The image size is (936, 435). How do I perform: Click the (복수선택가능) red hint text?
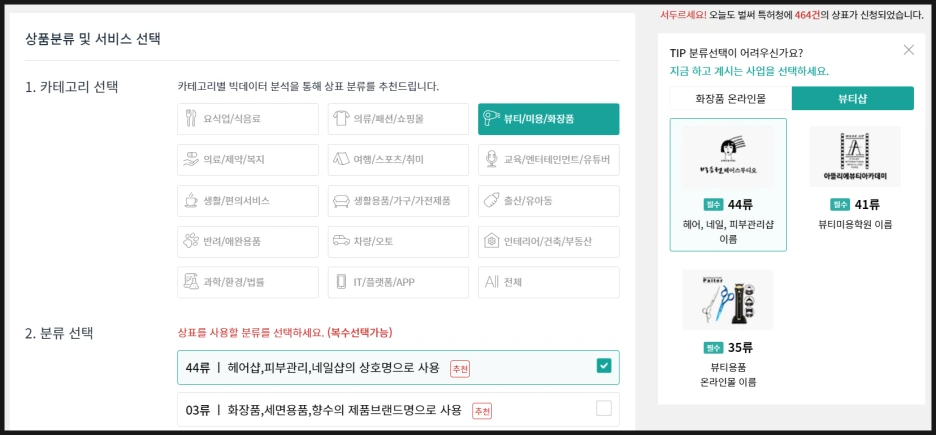point(359,332)
